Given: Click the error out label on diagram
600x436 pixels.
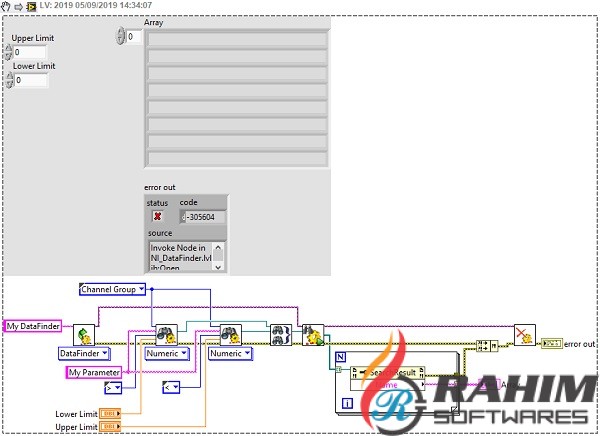Looking at the screenshot, I should 579,344.
